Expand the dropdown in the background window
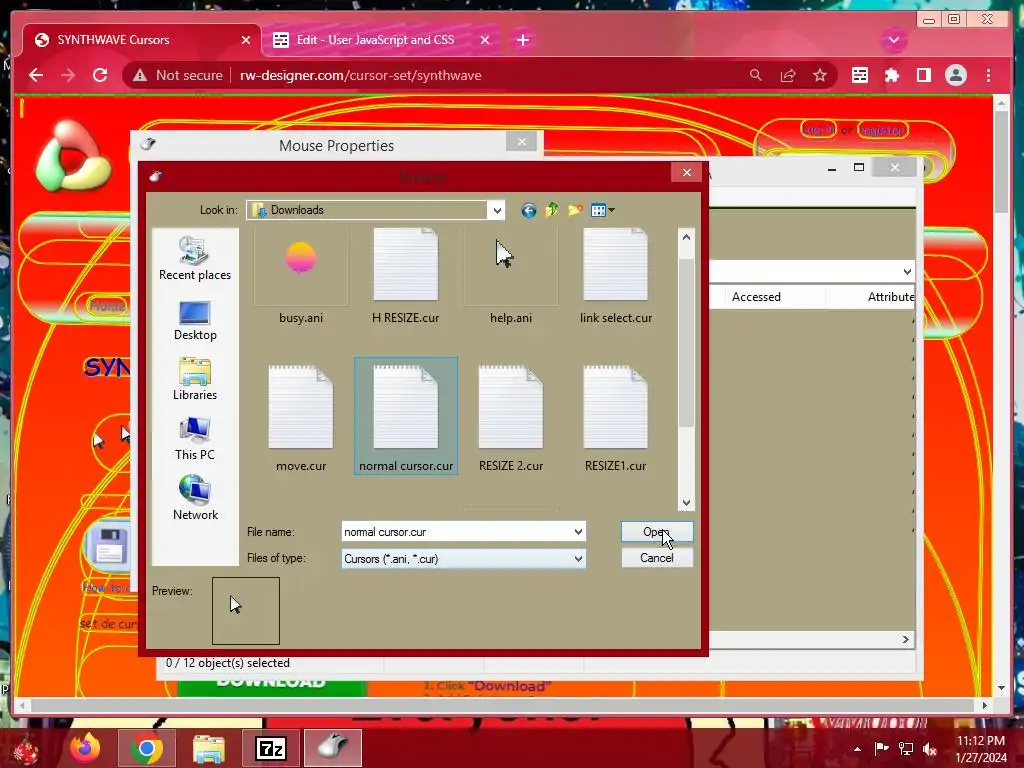The height and width of the screenshot is (768, 1024). point(907,271)
